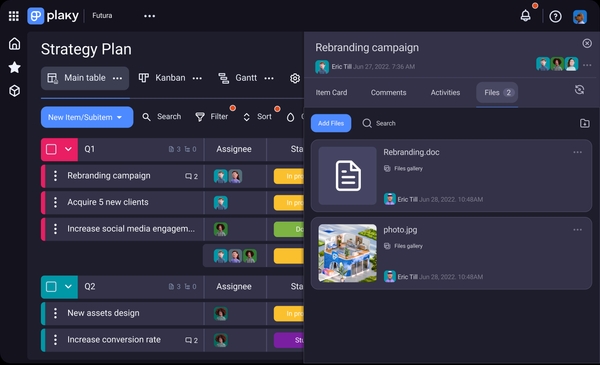Click the New Item/Subitem button label
This screenshot has height=365, width=600.
pos(80,117)
